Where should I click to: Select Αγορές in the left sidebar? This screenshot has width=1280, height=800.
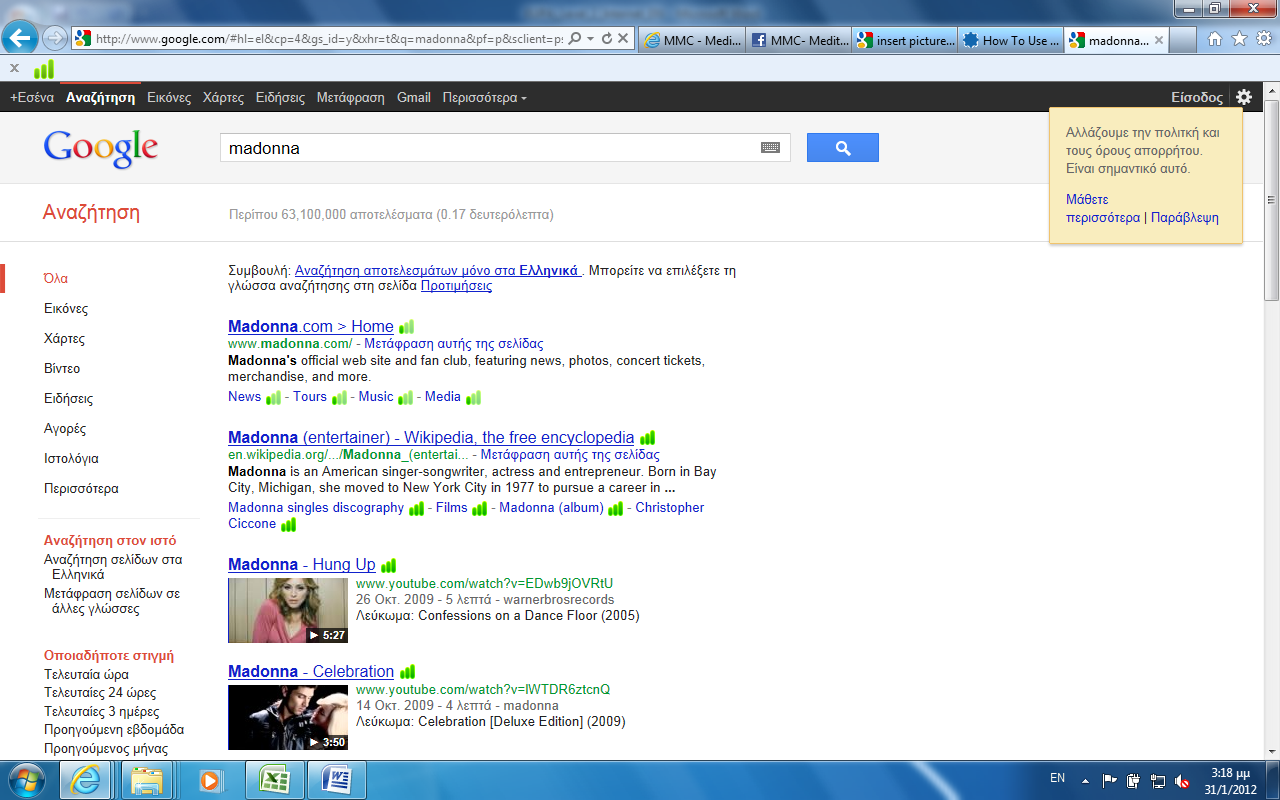[65, 429]
